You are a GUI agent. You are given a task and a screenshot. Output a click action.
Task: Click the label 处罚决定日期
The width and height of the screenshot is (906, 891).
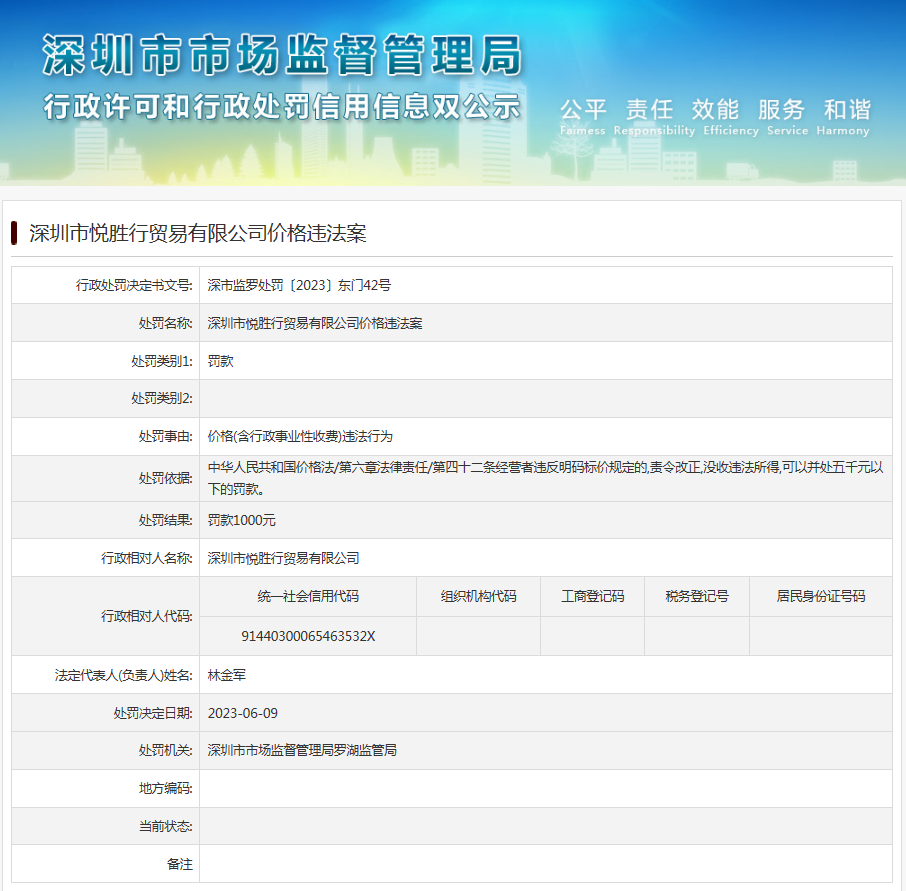click(153, 713)
